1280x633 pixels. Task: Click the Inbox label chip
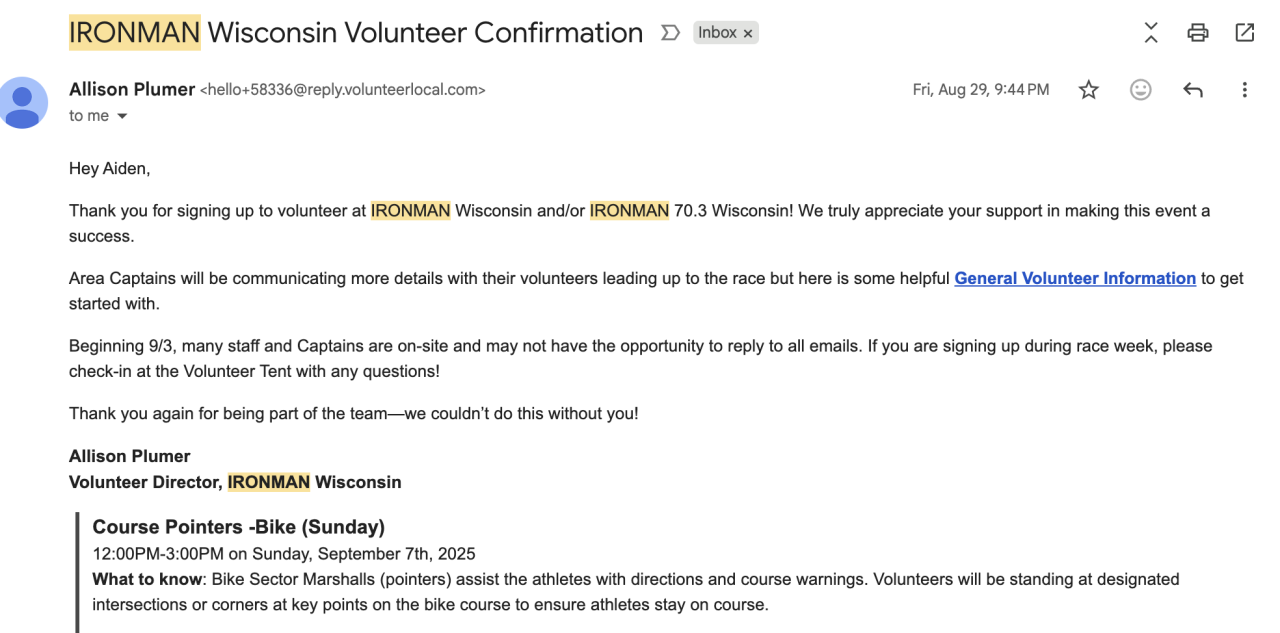(717, 33)
